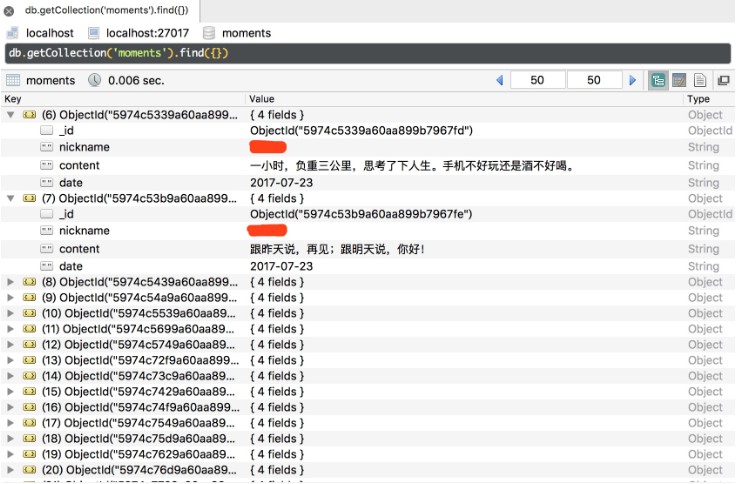Click the detach output window icon
Viewport: 736px width, 484px height.
723,80
